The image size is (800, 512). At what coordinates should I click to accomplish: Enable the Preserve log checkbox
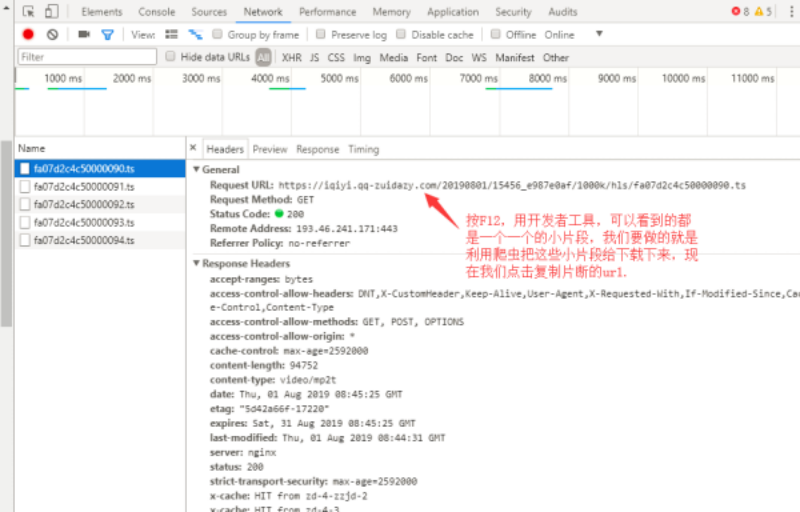[x=321, y=34]
